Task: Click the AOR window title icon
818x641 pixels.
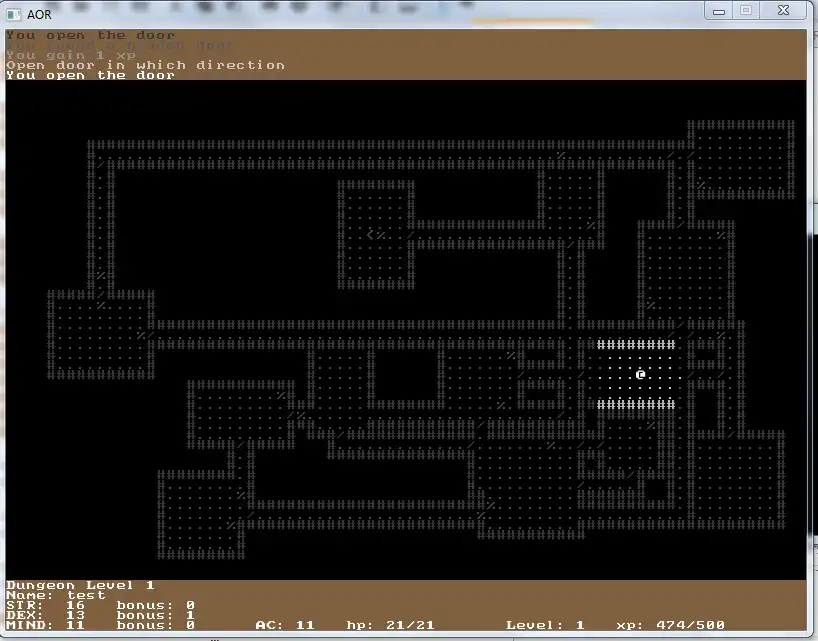Action: point(14,15)
